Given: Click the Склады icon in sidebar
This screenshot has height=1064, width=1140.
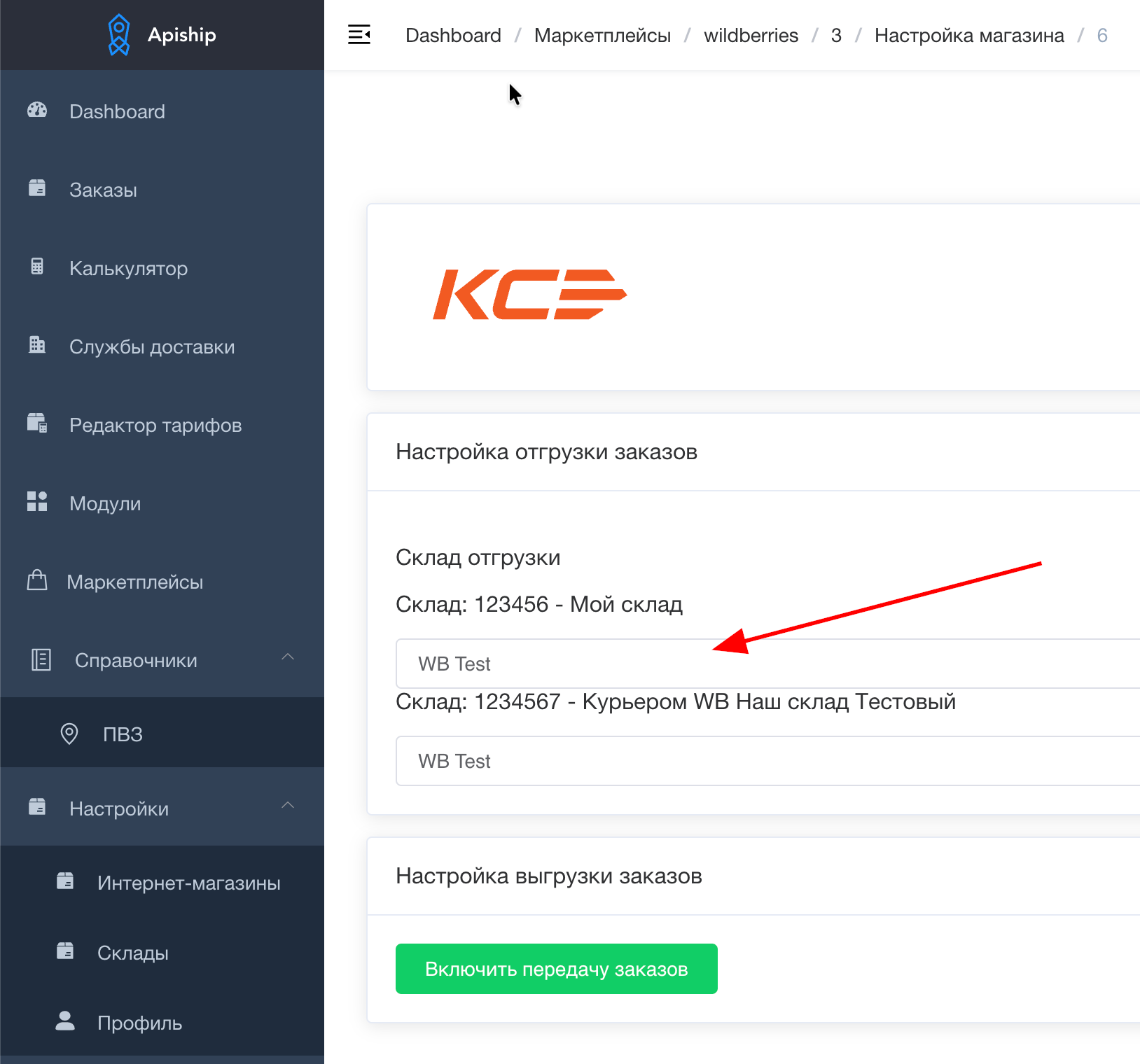Looking at the screenshot, I should pos(65,951).
